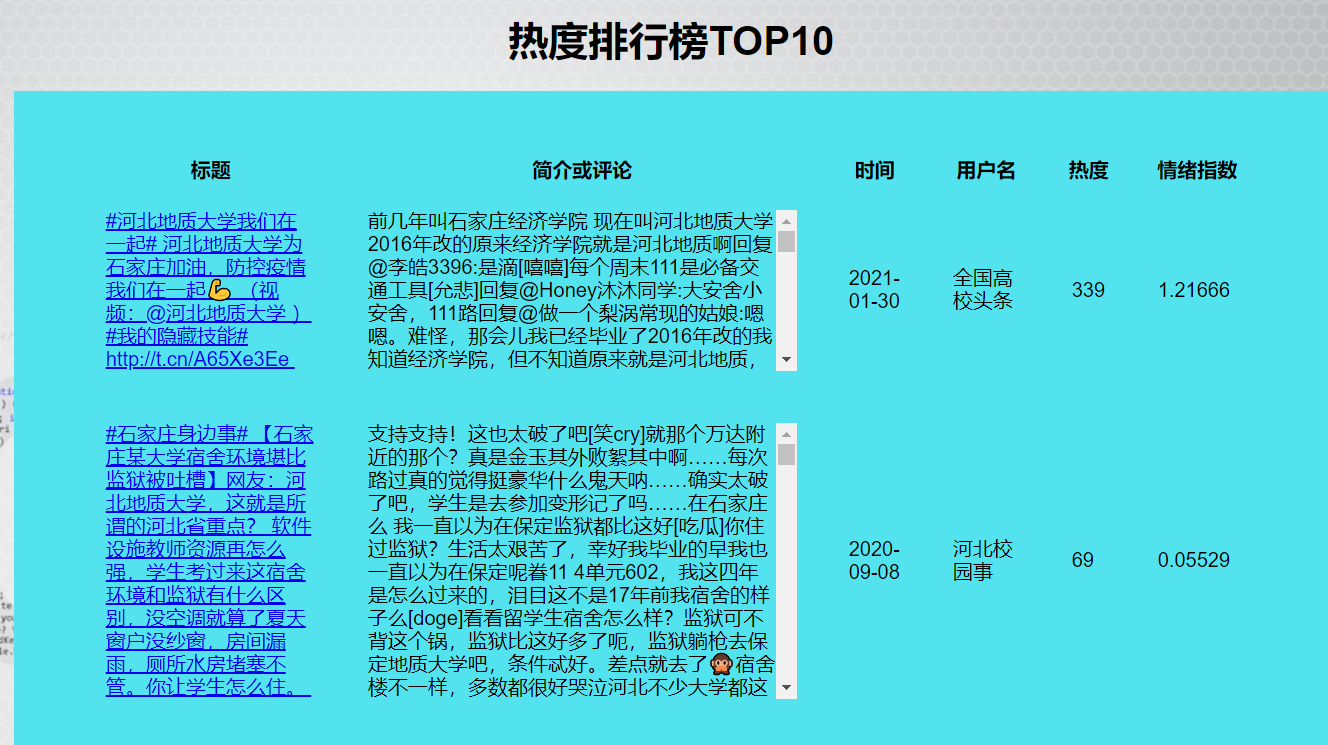This screenshot has height=745, width=1328.
Task: Click the 情绪指数 column header
Action: pyautogui.click(x=1197, y=170)
